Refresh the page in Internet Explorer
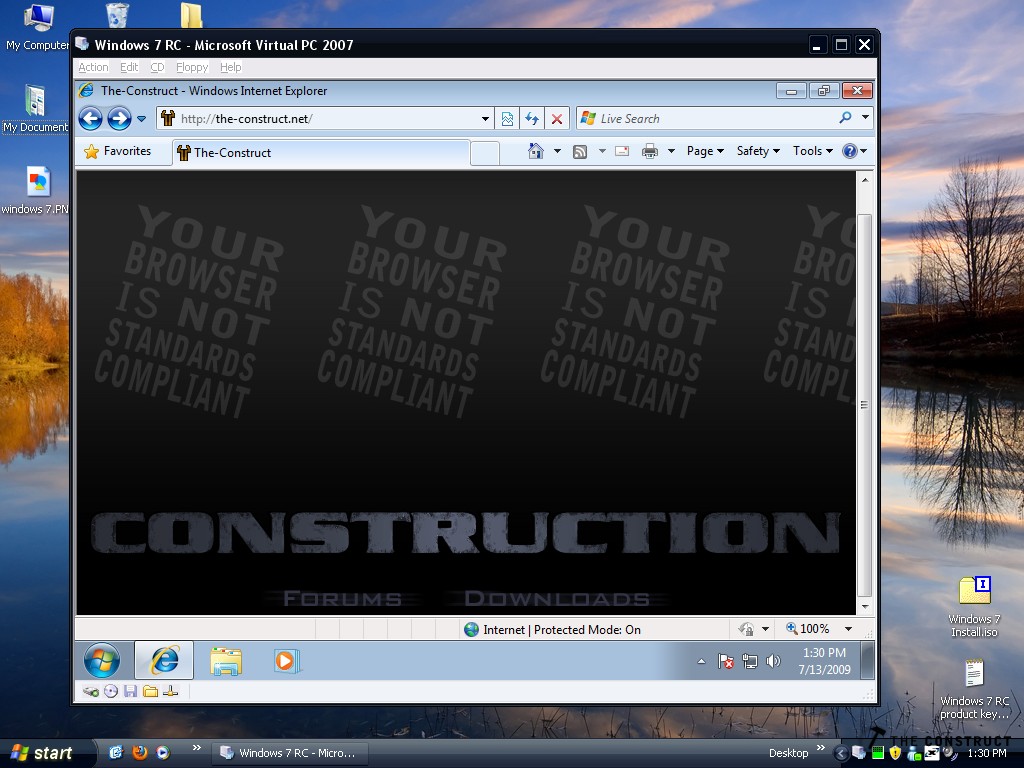The height and width of the screenshot is (768, 1024). coord(532,119)
